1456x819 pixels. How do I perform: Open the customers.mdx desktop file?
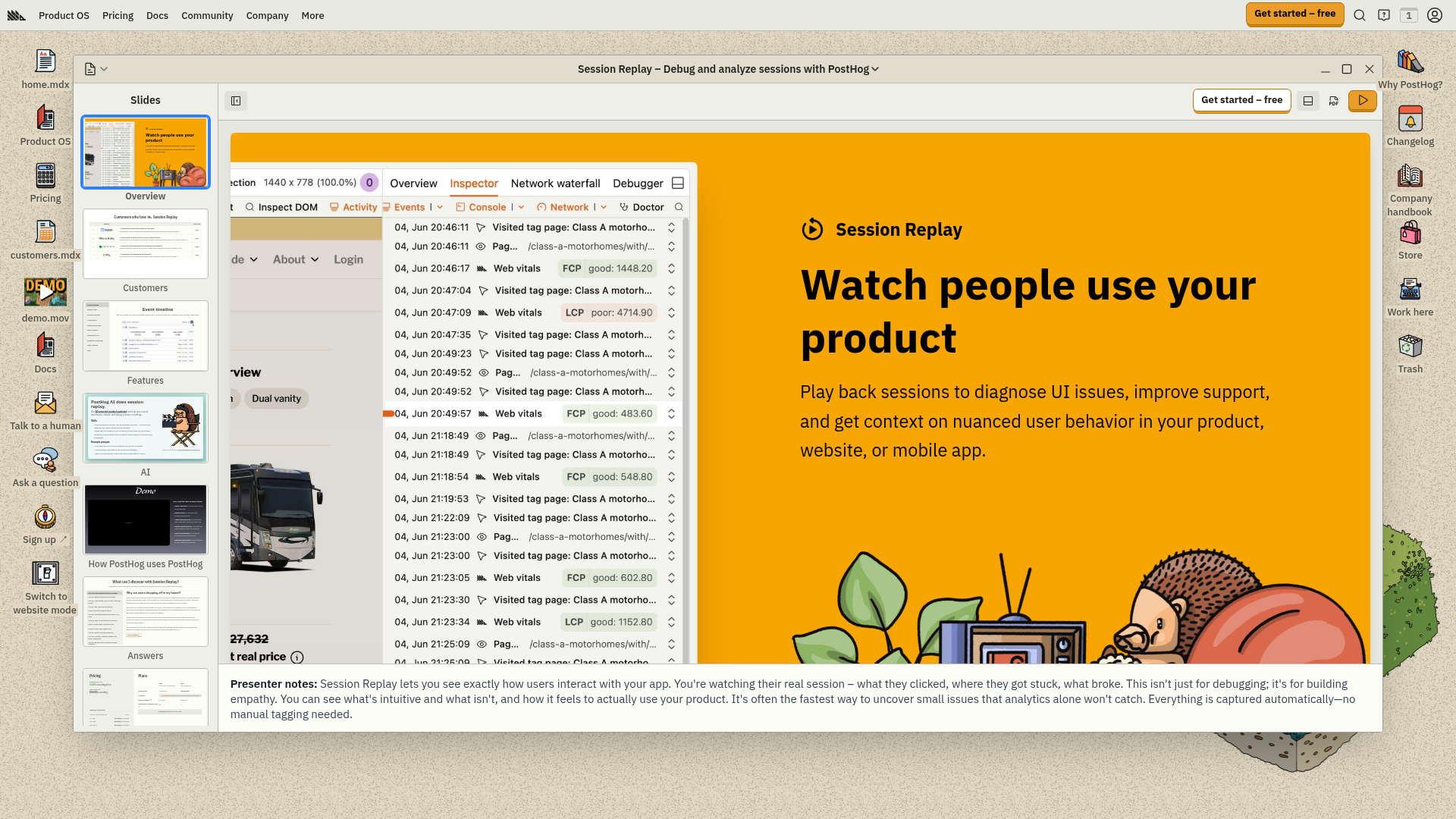pos(45,240)
